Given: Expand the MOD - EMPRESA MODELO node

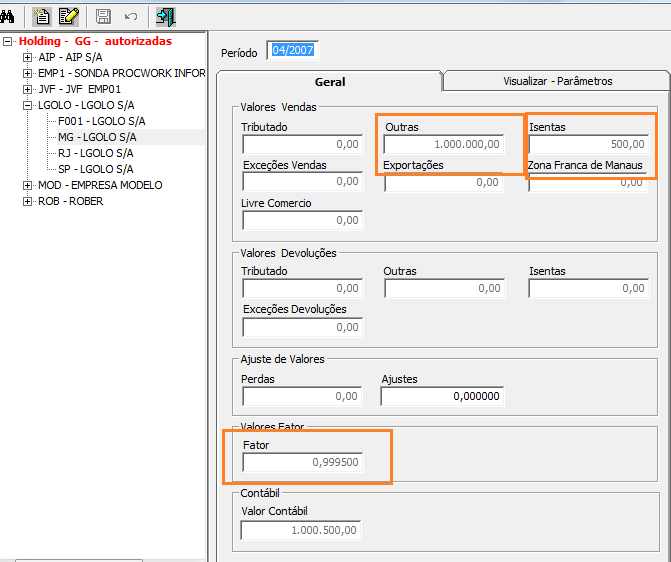Looking at the screenshot, I should (x=27, y=186).
